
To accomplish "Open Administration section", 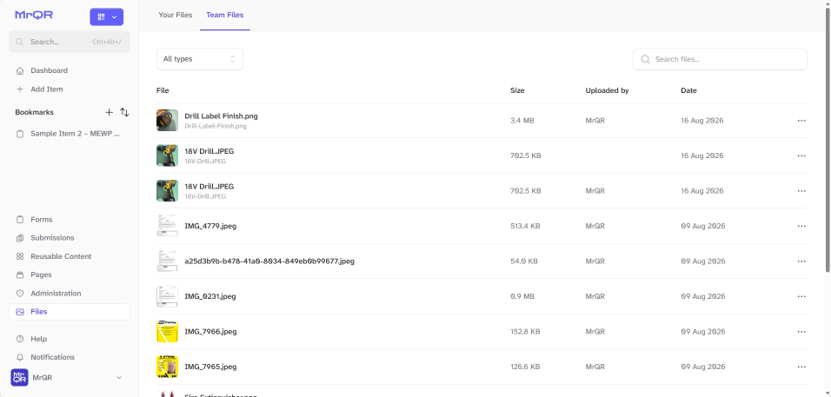I will (56, 293).
